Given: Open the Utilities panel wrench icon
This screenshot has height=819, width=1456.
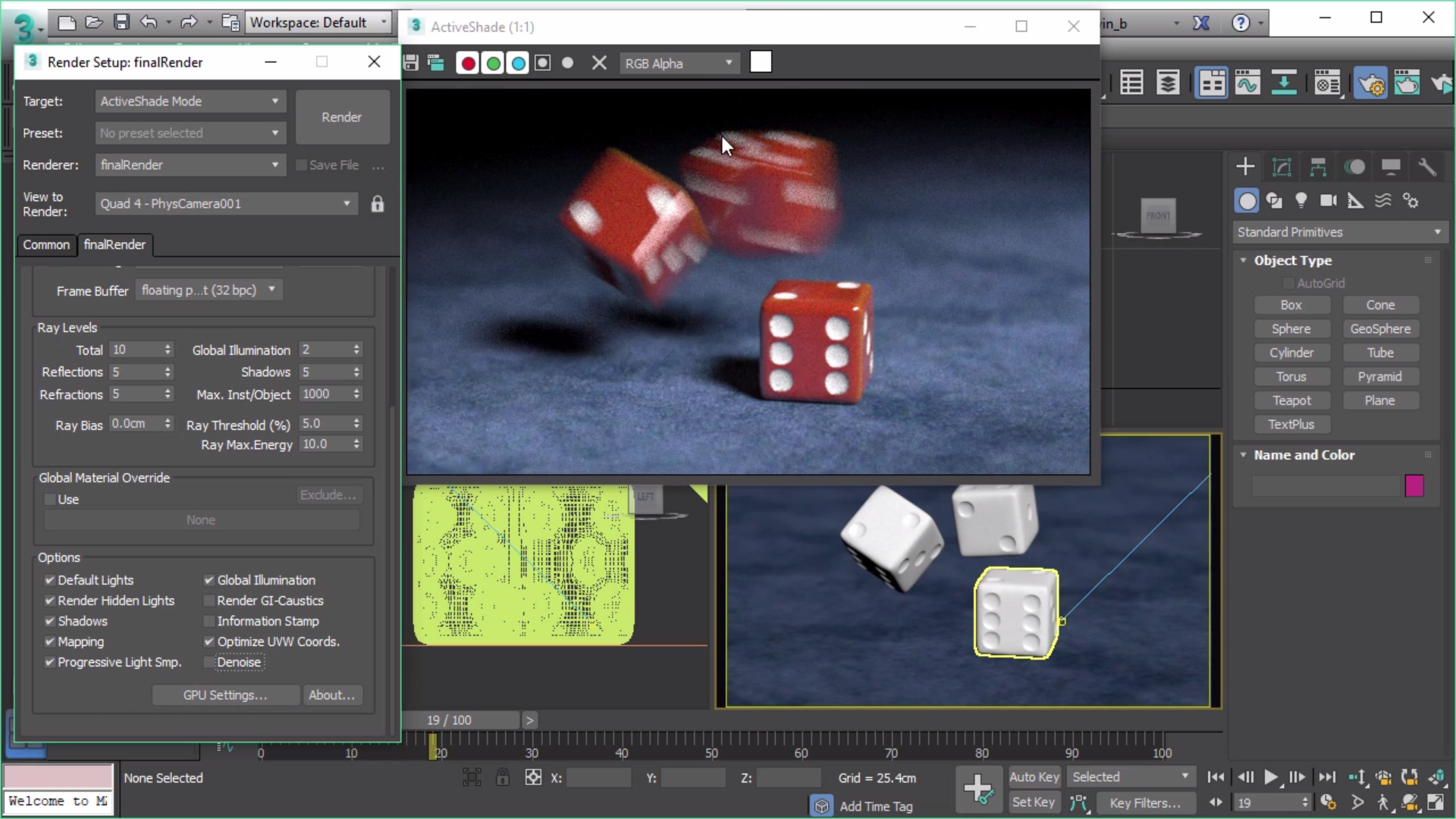Looking at the screenshot, I should [x=1426, y=167].
